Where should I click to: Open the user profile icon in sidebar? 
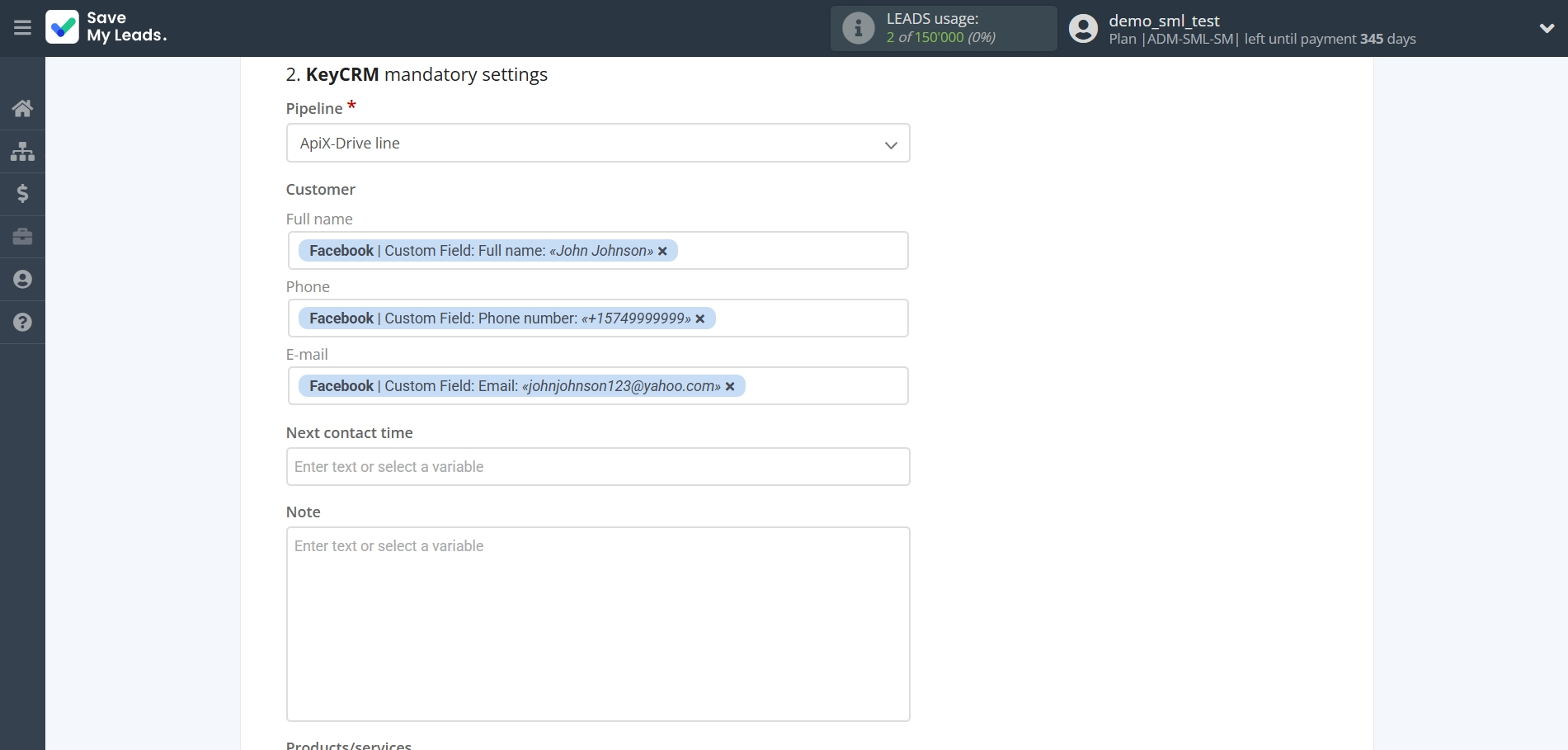point(22,280)
